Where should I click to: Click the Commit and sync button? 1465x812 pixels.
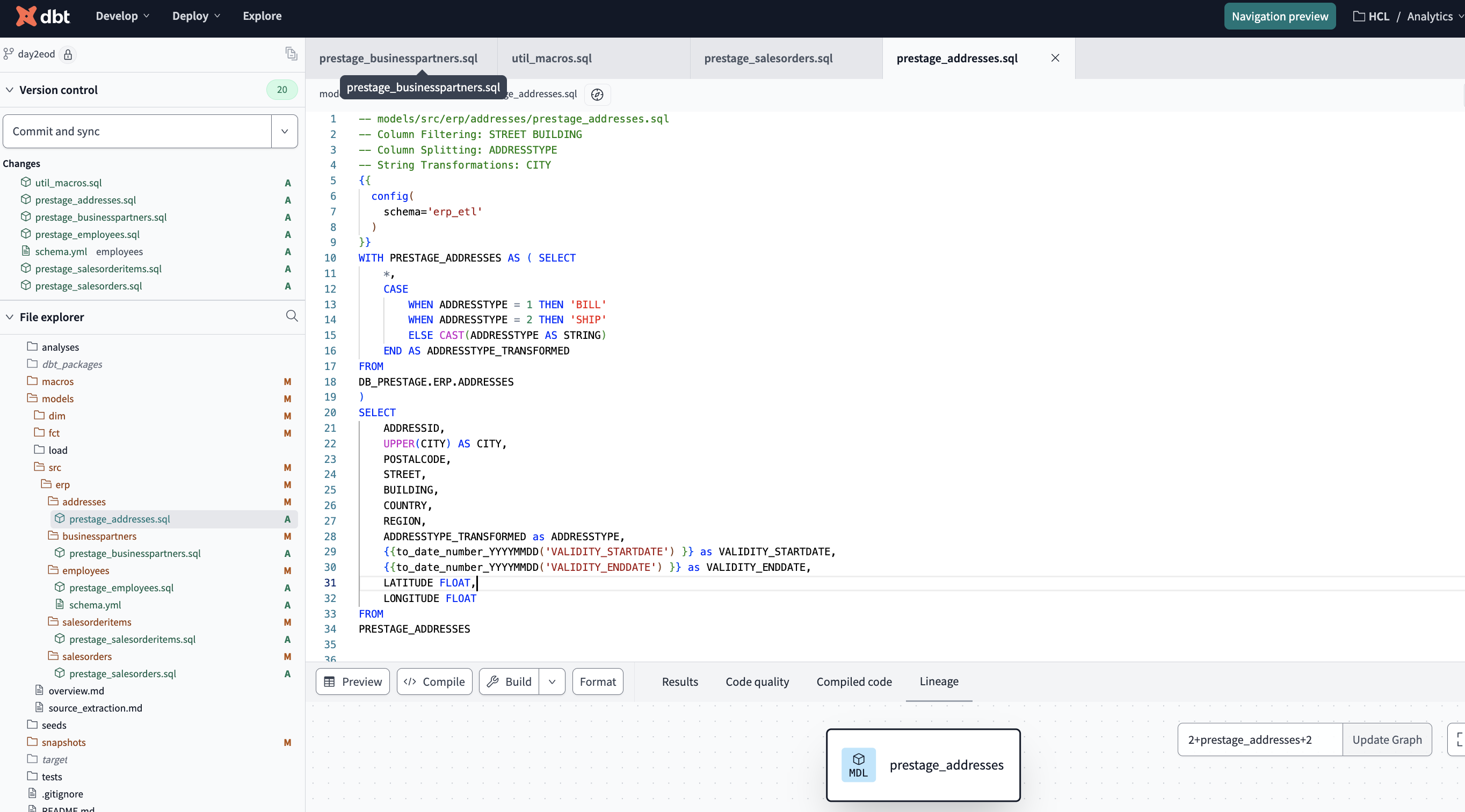[x=137, y=132]
